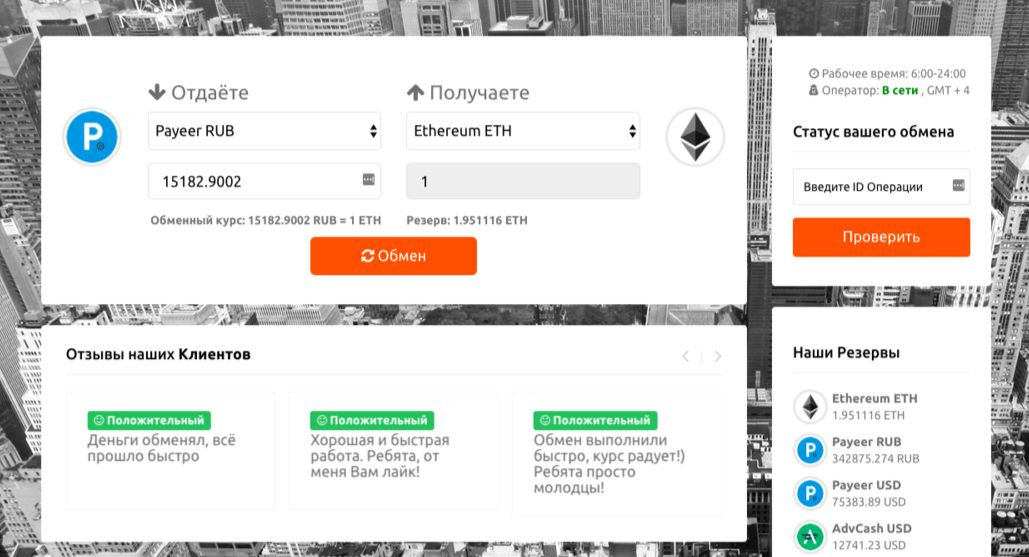The image size is (1029, 557).
Task: Click the Резерв: 1.951116 ETH text under receive field
Action: coord(467,220)
